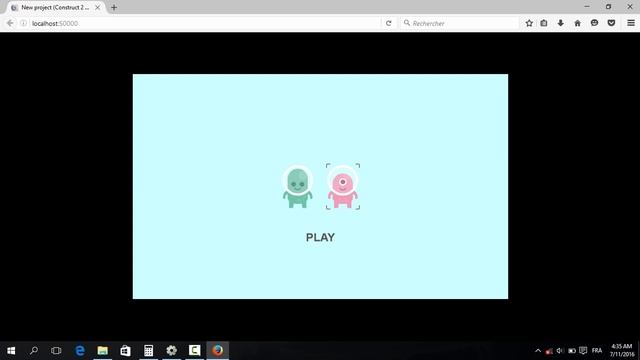
Task: Go to the Firefox home page icon
Action: click(x=577, y=23)
